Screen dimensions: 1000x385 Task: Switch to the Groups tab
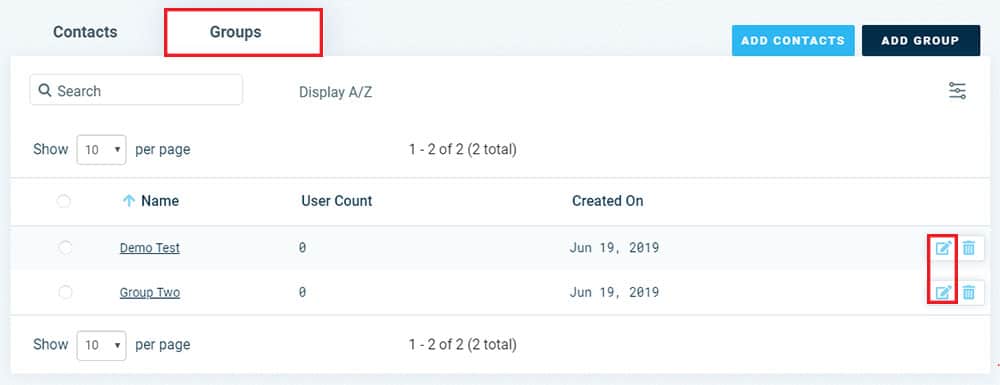(235, 32)
